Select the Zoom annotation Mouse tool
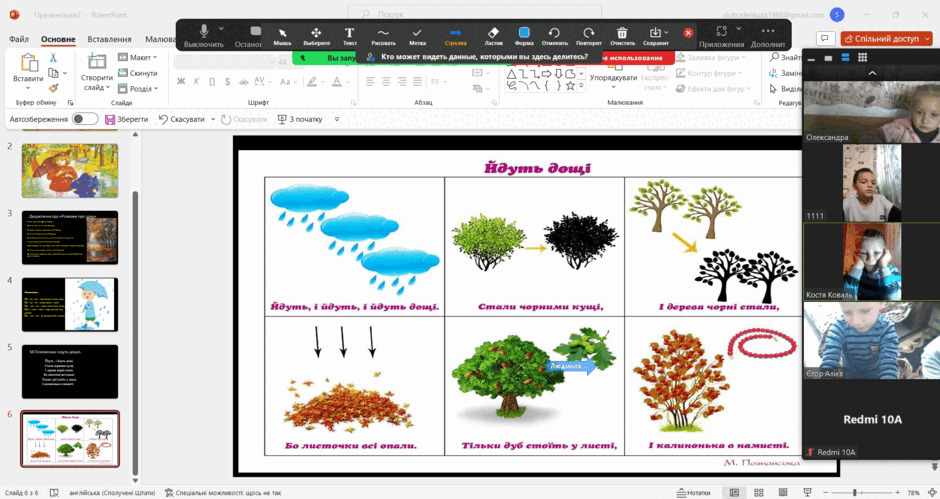 click(282, 36)
